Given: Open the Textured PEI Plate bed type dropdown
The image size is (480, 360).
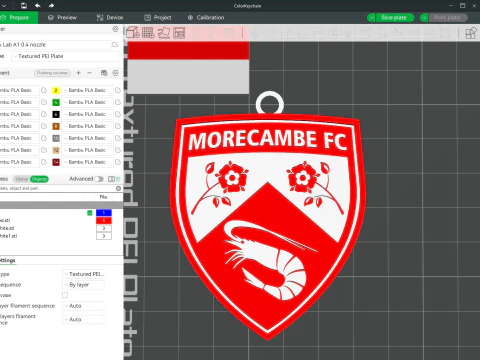Looking at the screenshot, I should 65,56.
